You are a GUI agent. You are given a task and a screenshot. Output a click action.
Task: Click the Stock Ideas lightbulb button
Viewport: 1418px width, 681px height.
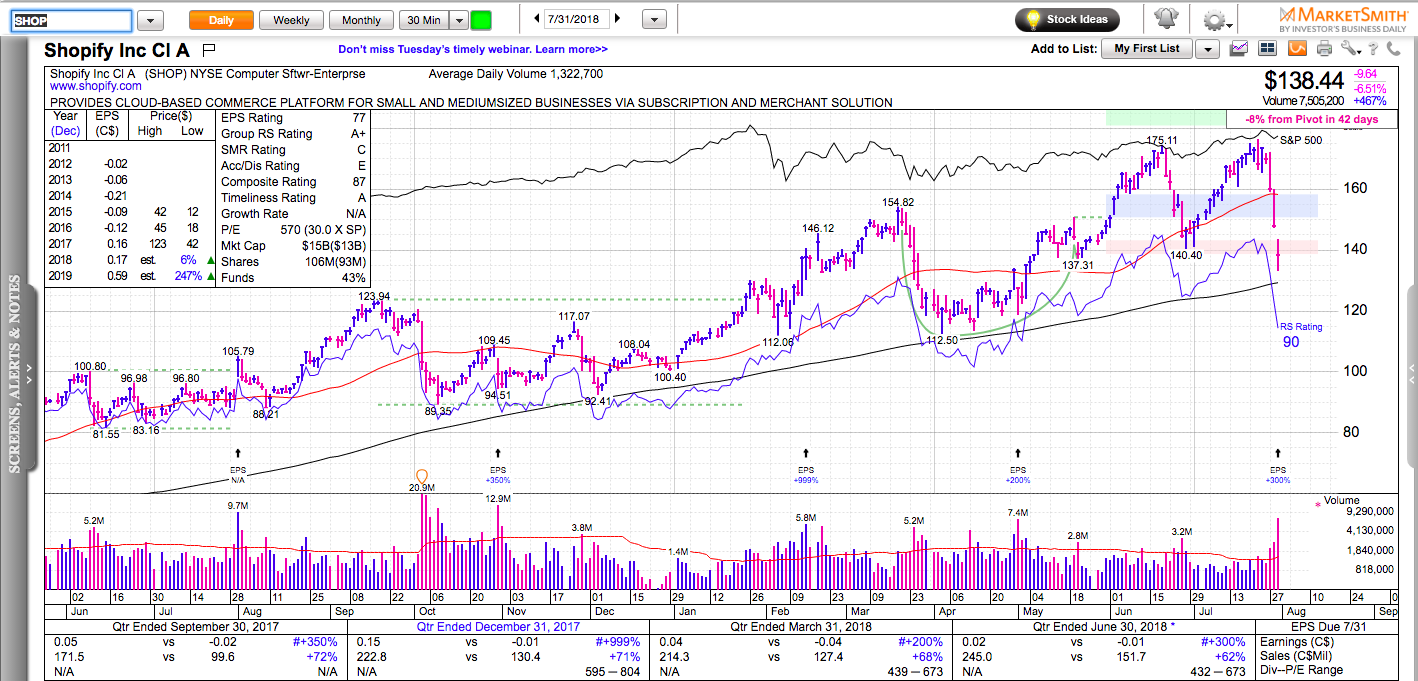[1067, 19]
